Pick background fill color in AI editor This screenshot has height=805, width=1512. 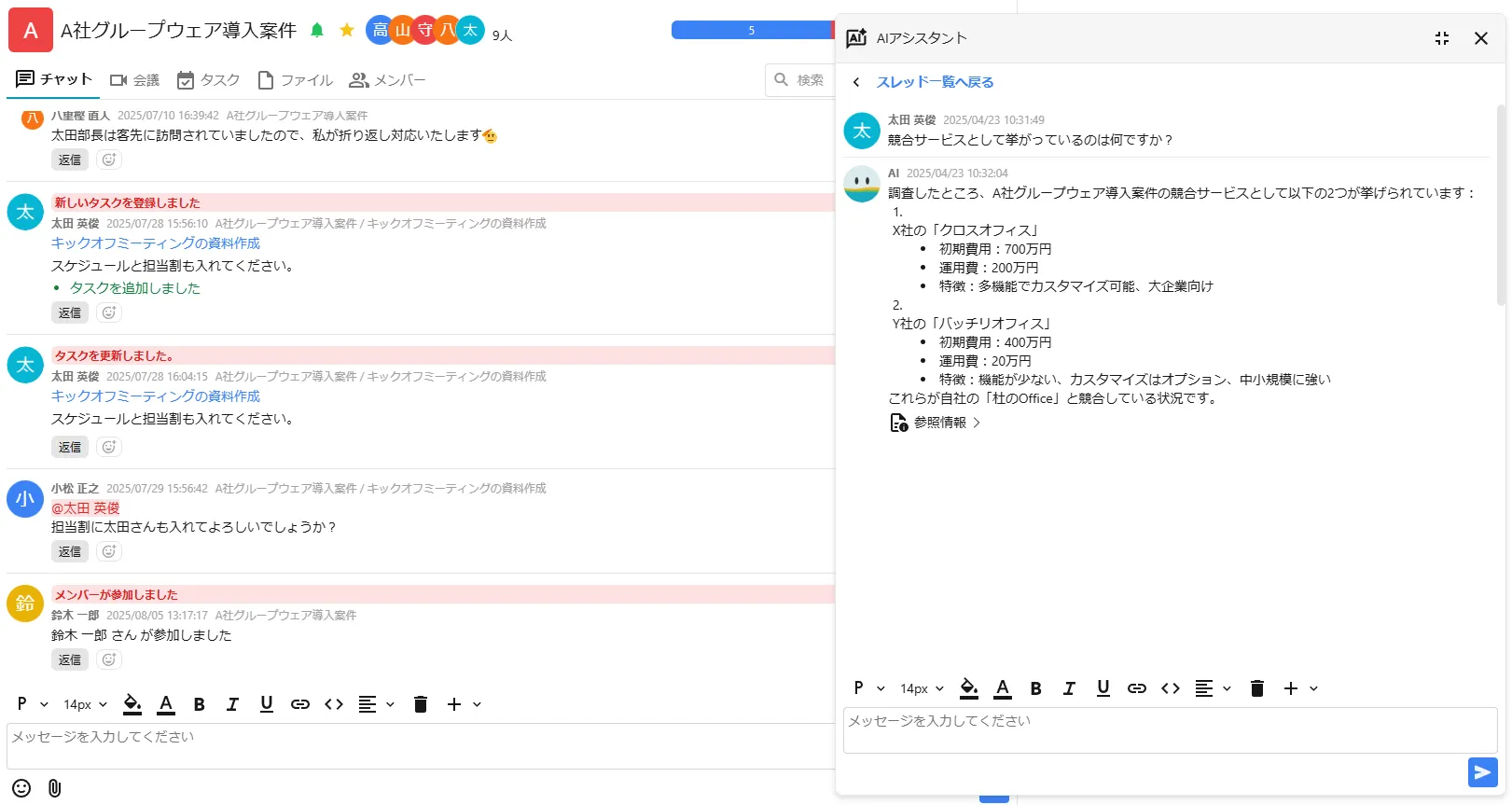[x=969, y=688]
